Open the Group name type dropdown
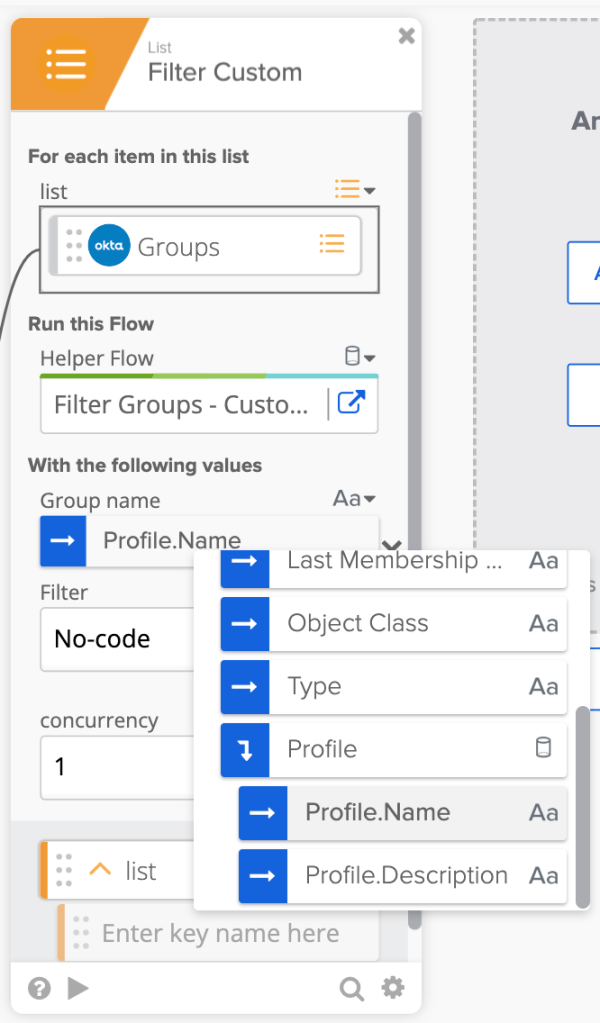The image size is (600, 1023). tap(354, 499)
